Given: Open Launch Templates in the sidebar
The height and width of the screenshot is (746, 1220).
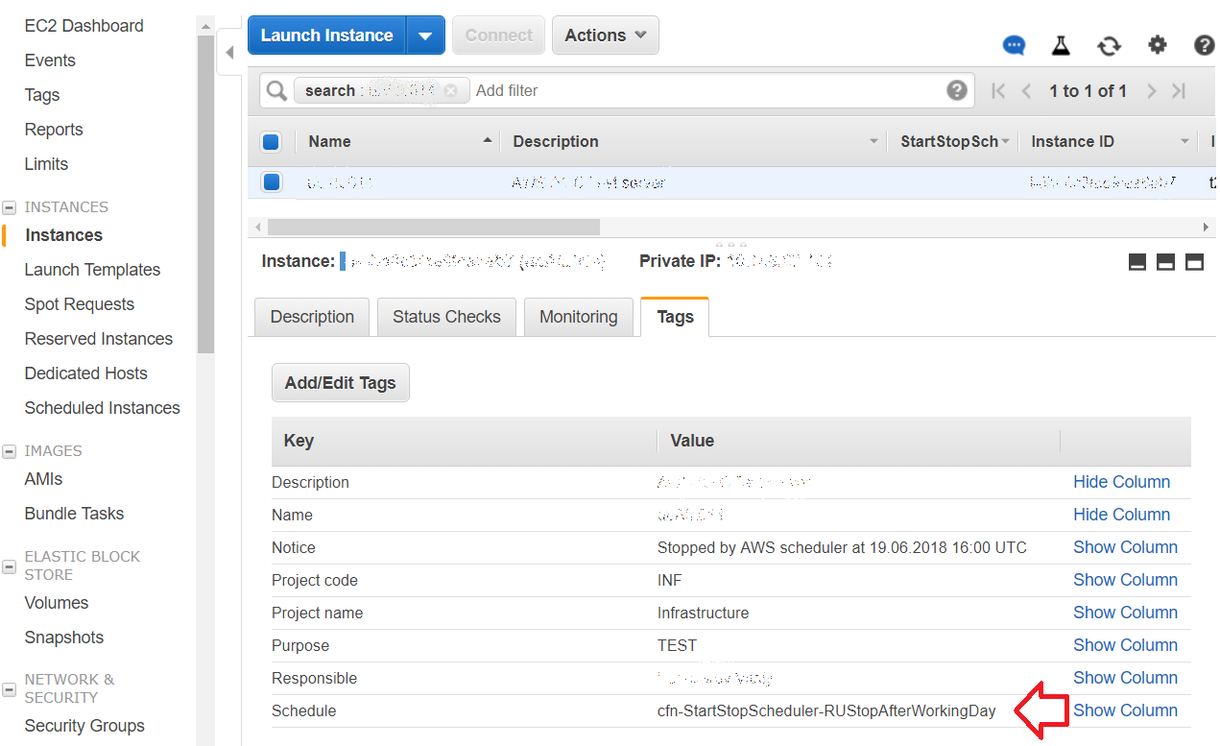Looking at the screenshot, I should 92,270.
